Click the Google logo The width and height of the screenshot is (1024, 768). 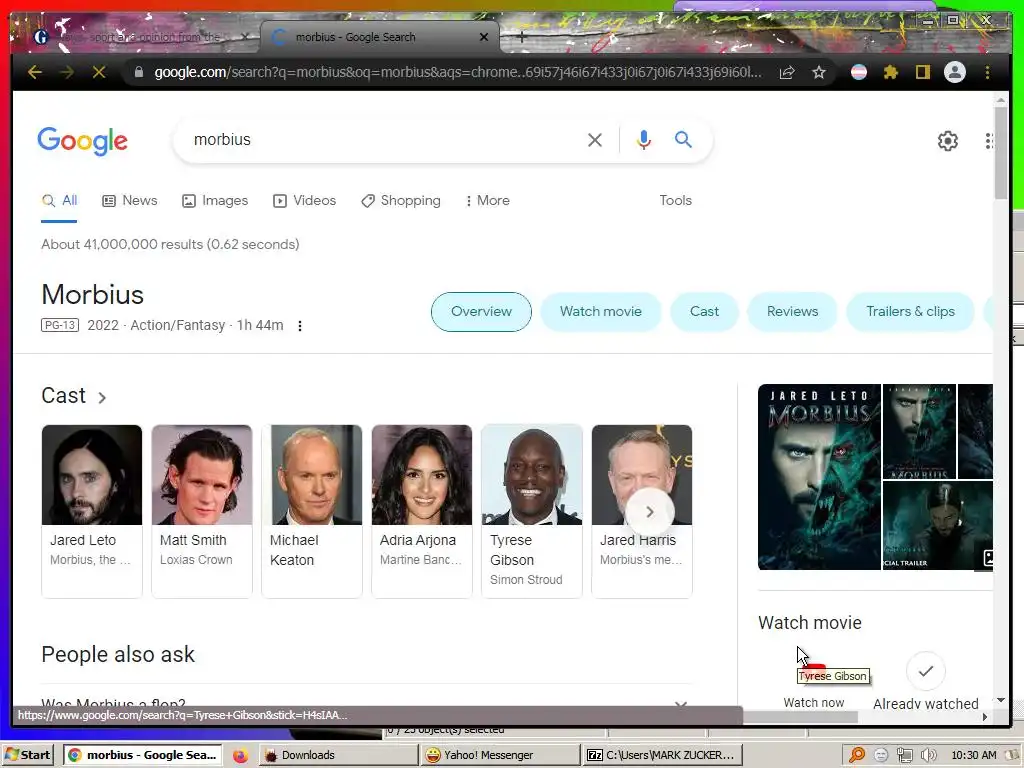[x=82, y=141]
